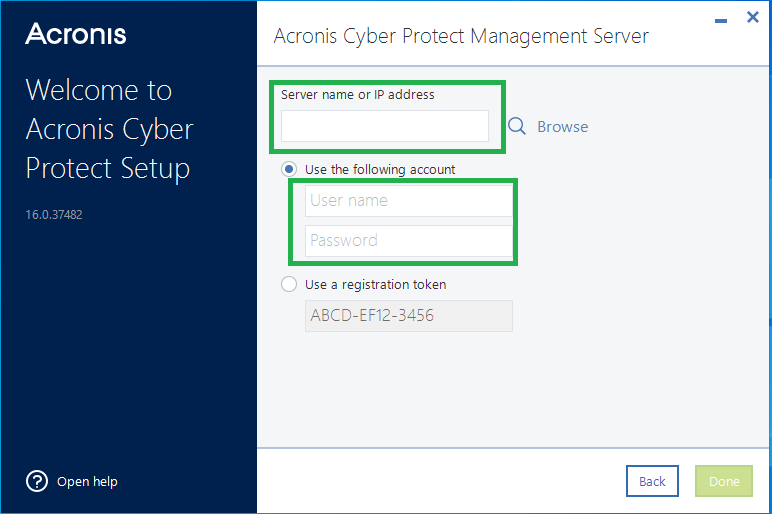Image resolution: width=772 pixels, height=514 pixels.
Task: Open the 'Open help' link text
Action: tap(87, 481)
